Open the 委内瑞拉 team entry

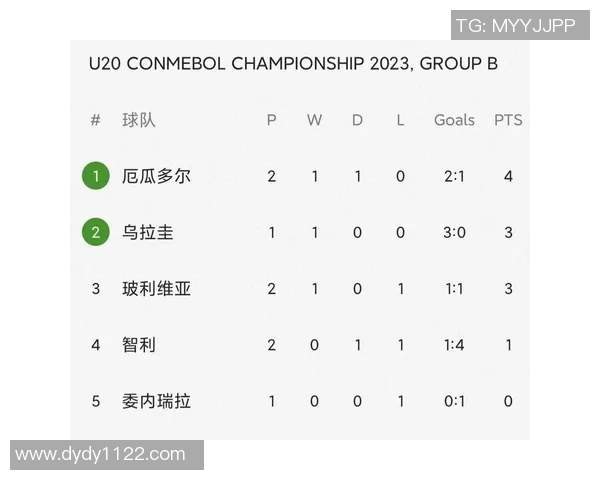(156, 401)
